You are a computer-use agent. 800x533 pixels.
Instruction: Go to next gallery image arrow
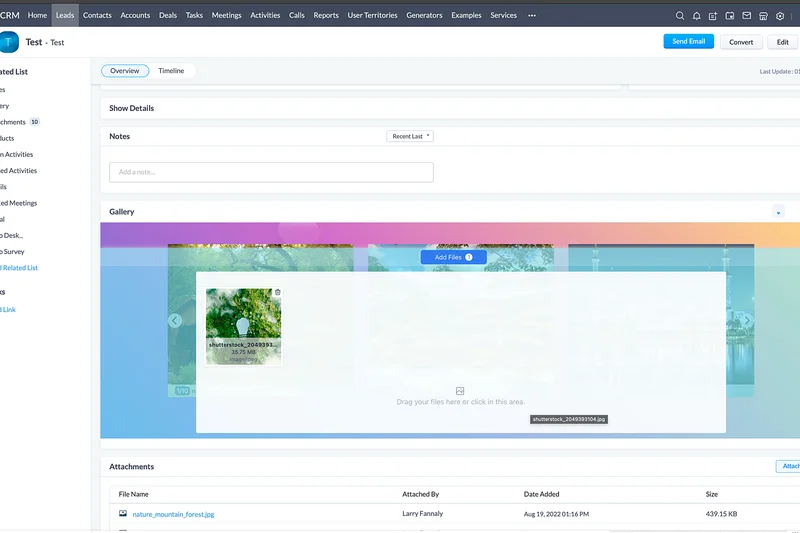coord(747,320)
